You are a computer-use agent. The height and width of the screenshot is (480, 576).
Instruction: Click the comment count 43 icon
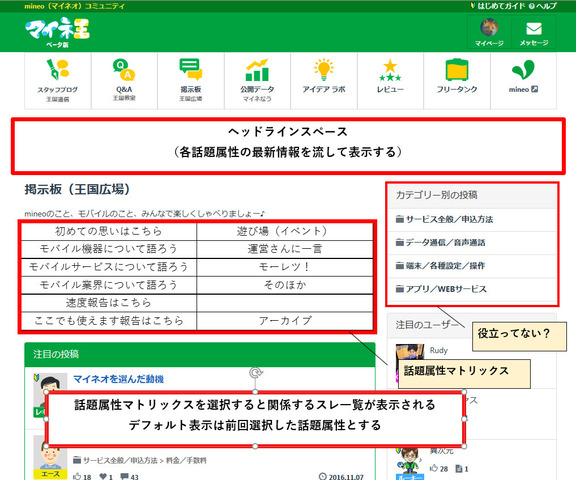click(x=125, y=477)
